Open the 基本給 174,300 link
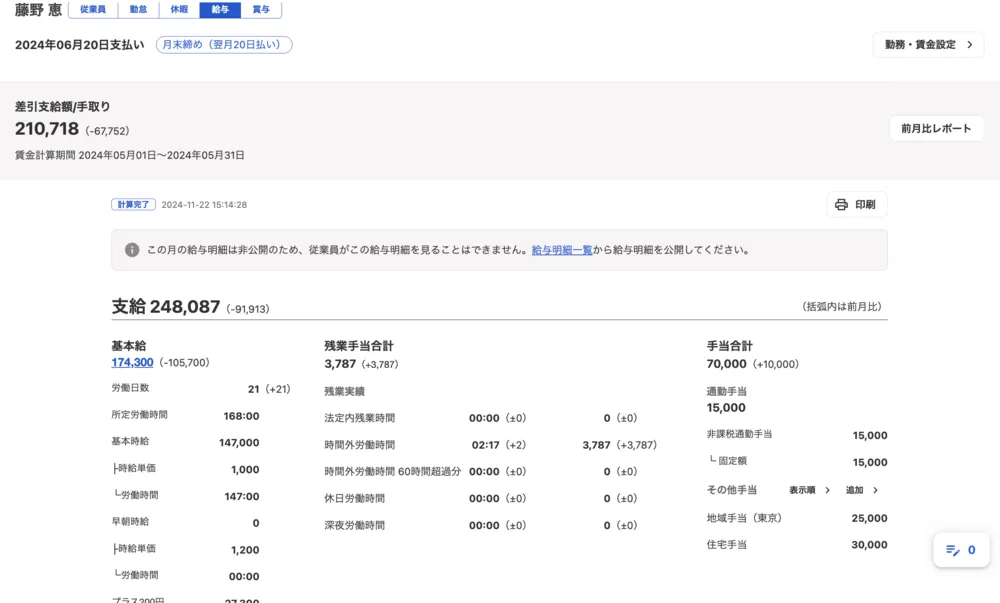This screenshot has width=1000, height=603. (132, 362)
